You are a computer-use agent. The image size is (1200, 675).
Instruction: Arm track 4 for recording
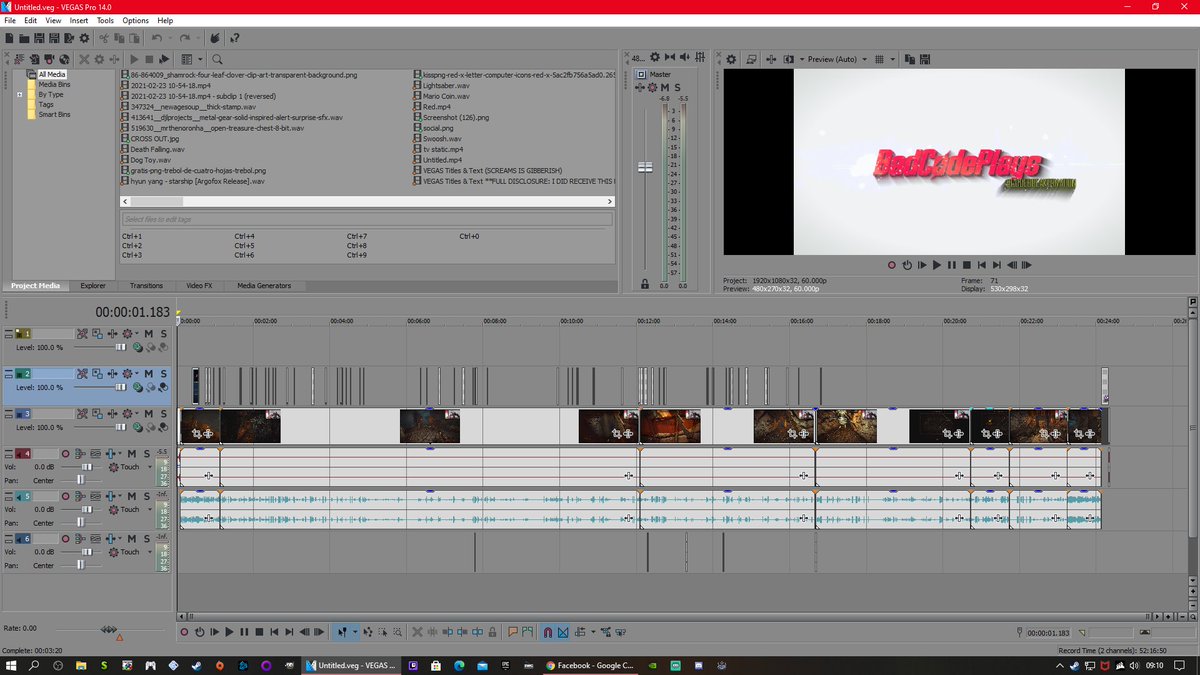click(66, 454)
